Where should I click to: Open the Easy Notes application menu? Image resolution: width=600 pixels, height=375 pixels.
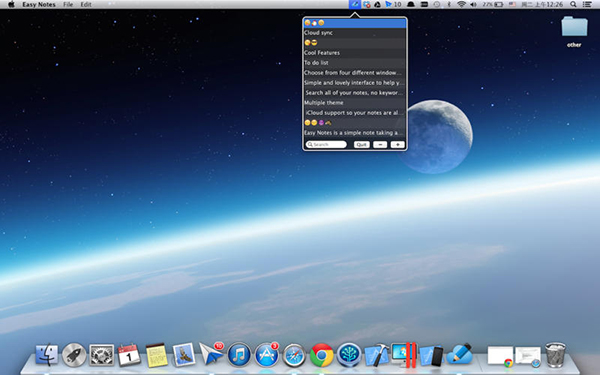39,5
